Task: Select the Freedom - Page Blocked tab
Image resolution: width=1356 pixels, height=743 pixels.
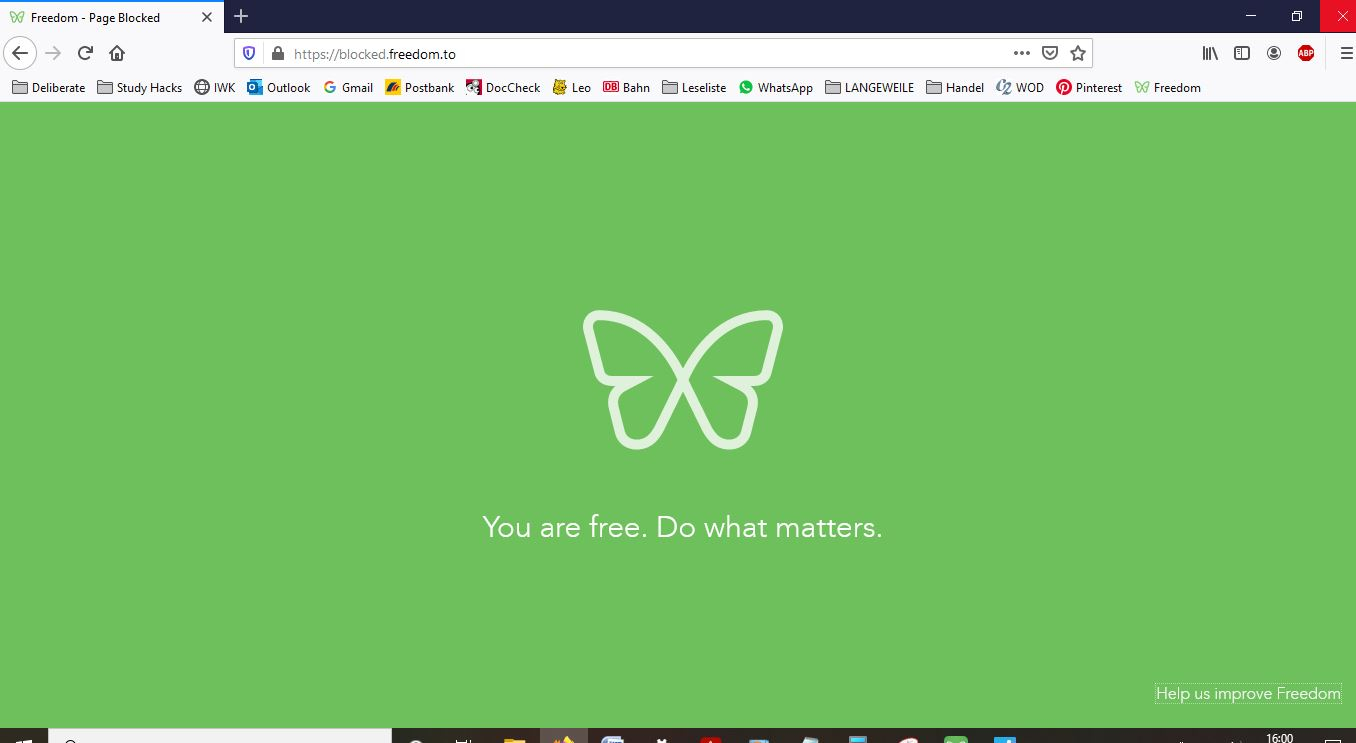Action: pos(111,17)
